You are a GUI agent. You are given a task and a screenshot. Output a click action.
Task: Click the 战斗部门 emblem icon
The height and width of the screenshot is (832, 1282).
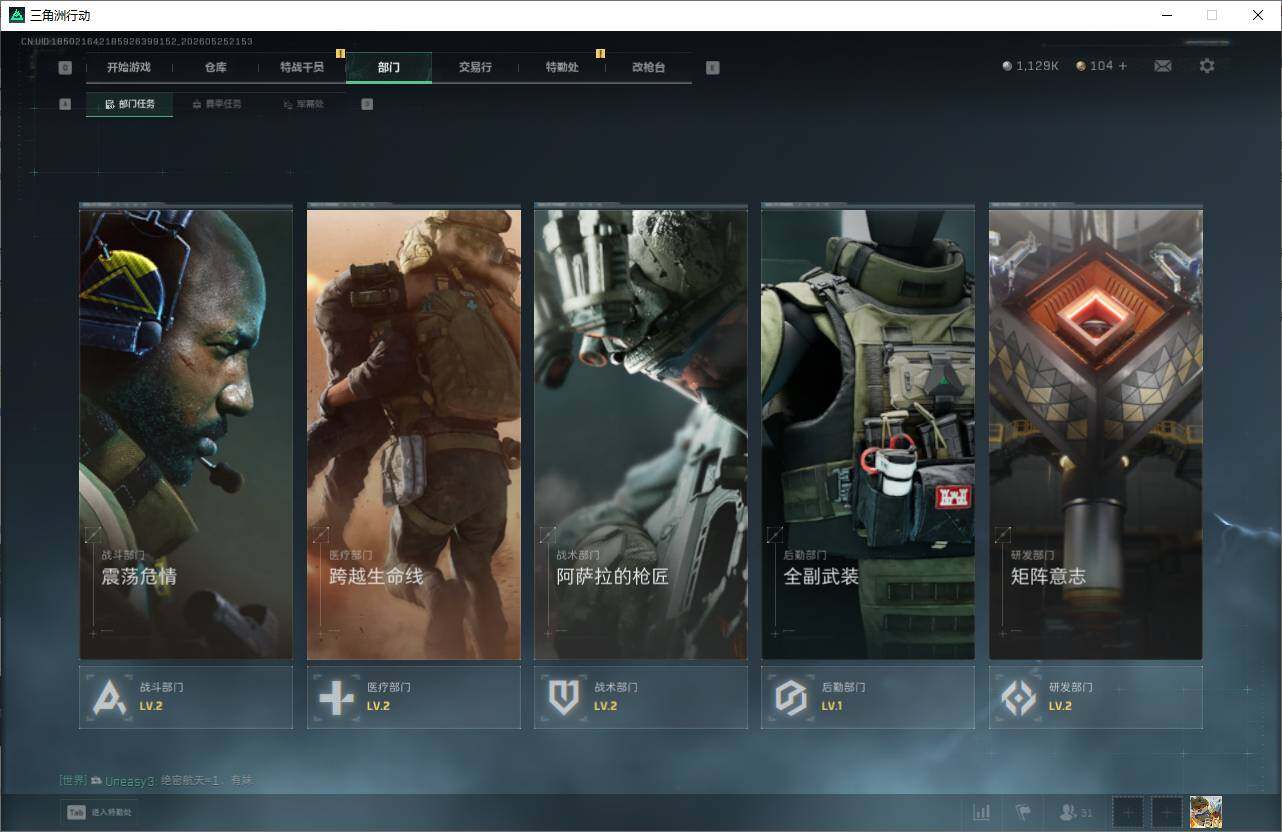point(109,697)
